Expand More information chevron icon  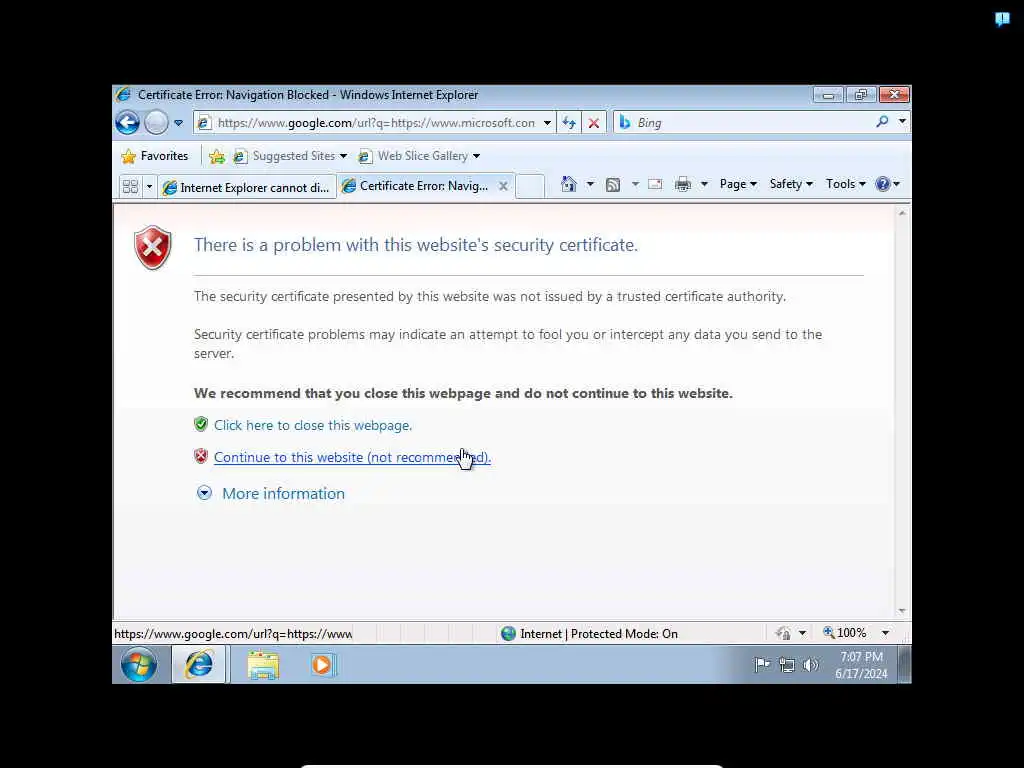pos(204,493)
